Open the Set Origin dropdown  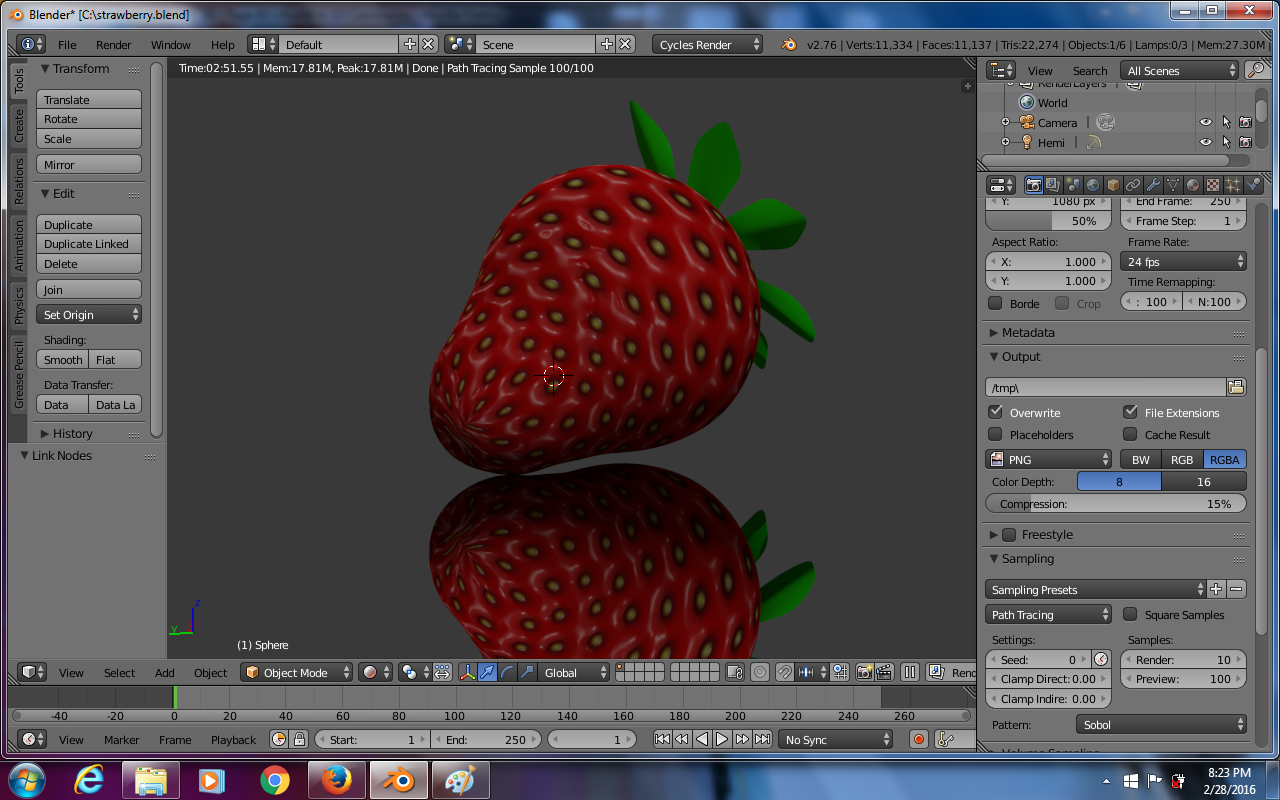(89, 314)
